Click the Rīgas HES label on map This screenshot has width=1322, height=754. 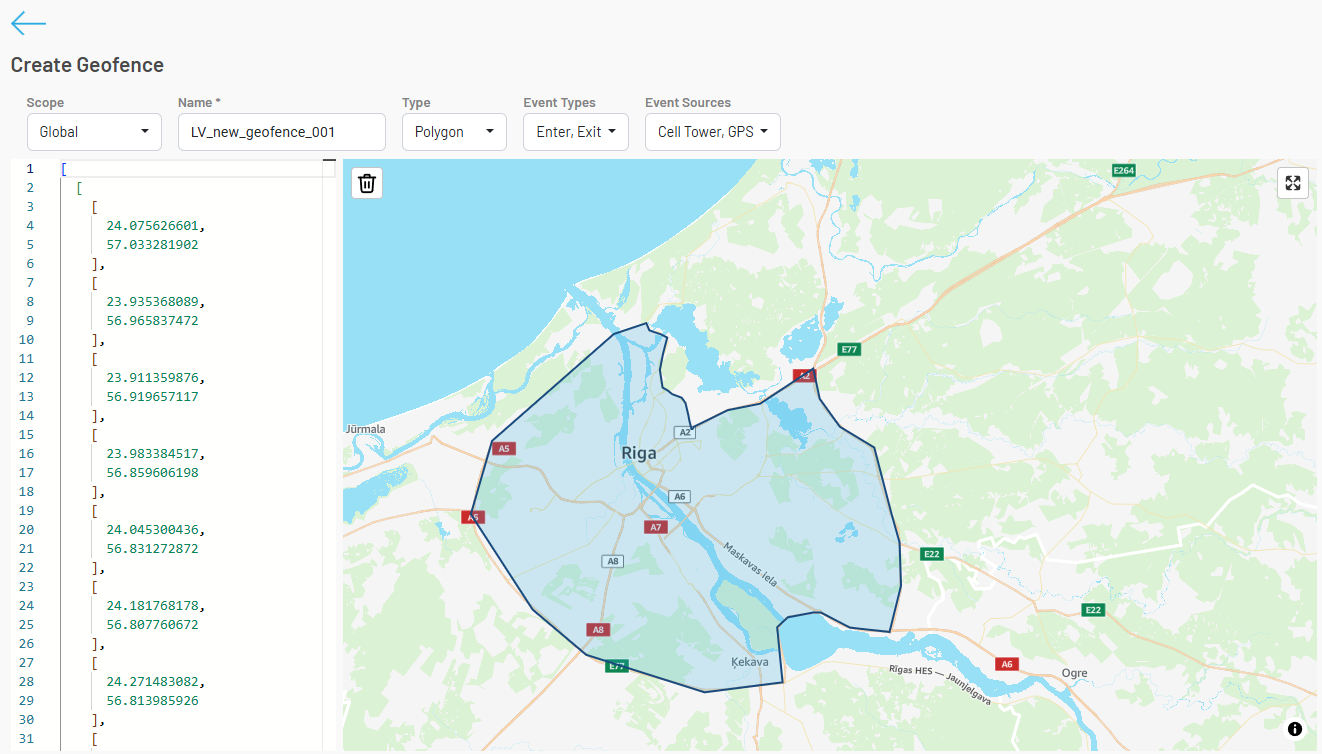911,671
